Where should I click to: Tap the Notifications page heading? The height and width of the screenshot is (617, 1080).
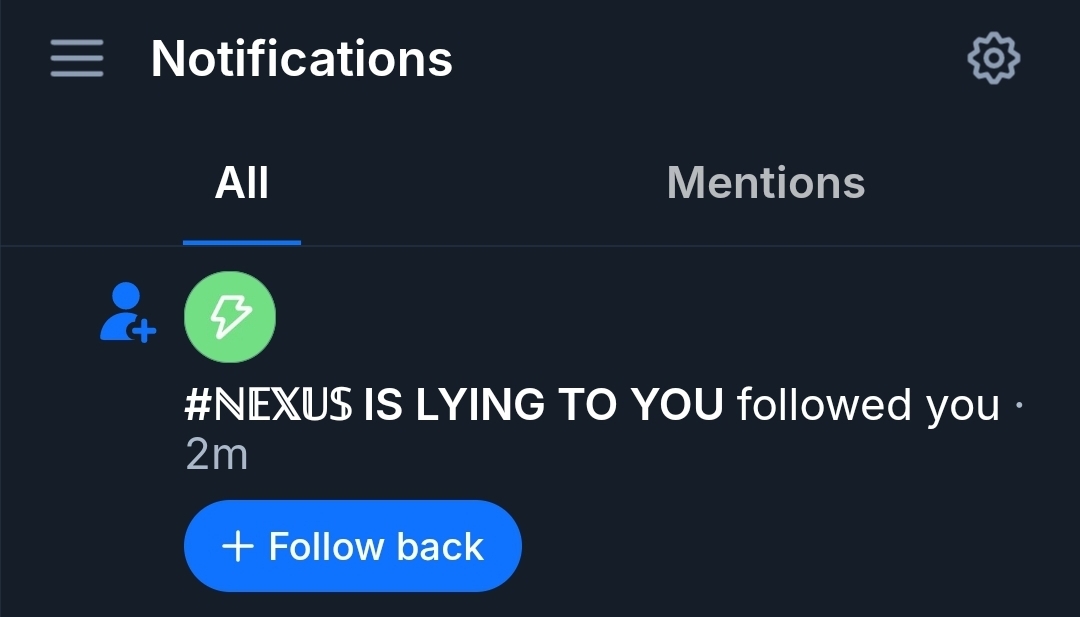[301, 58]
